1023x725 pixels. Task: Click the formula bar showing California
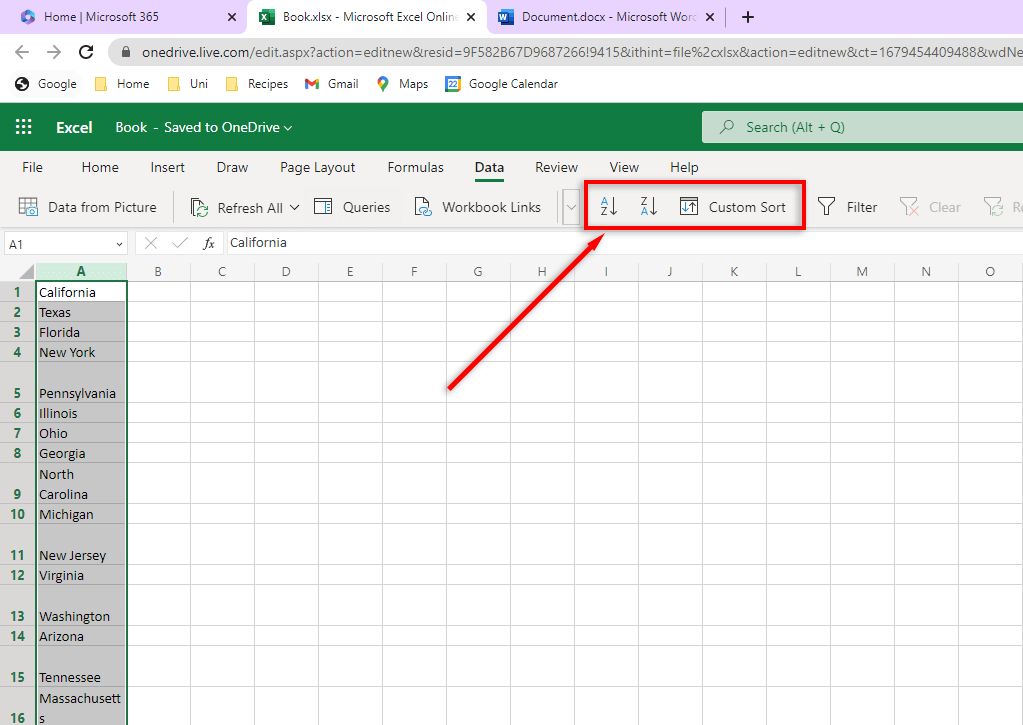[x=624, y=243]
